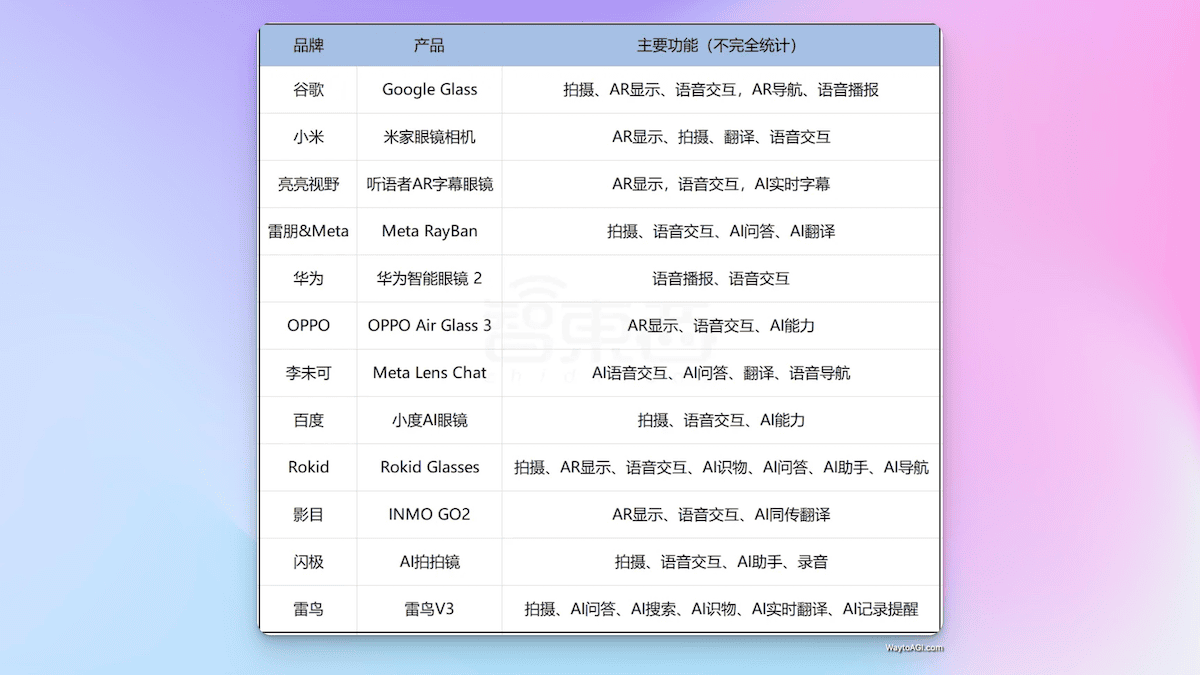The width and height of the screenshot is (1200, 675).
Task: Select the 品牌 column header
Action: [308, 46]
